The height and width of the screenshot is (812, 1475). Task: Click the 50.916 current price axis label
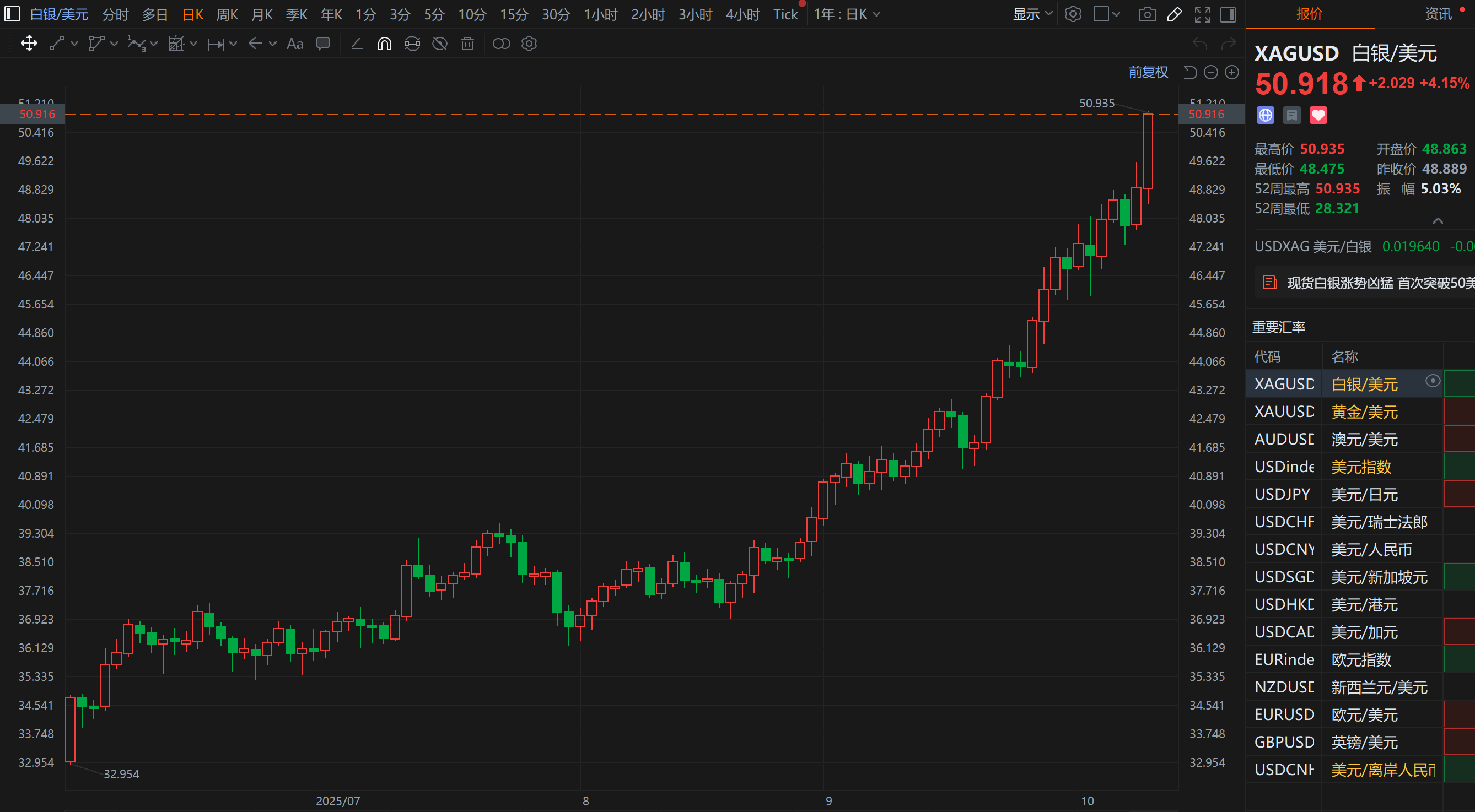tap(1206, 114)
